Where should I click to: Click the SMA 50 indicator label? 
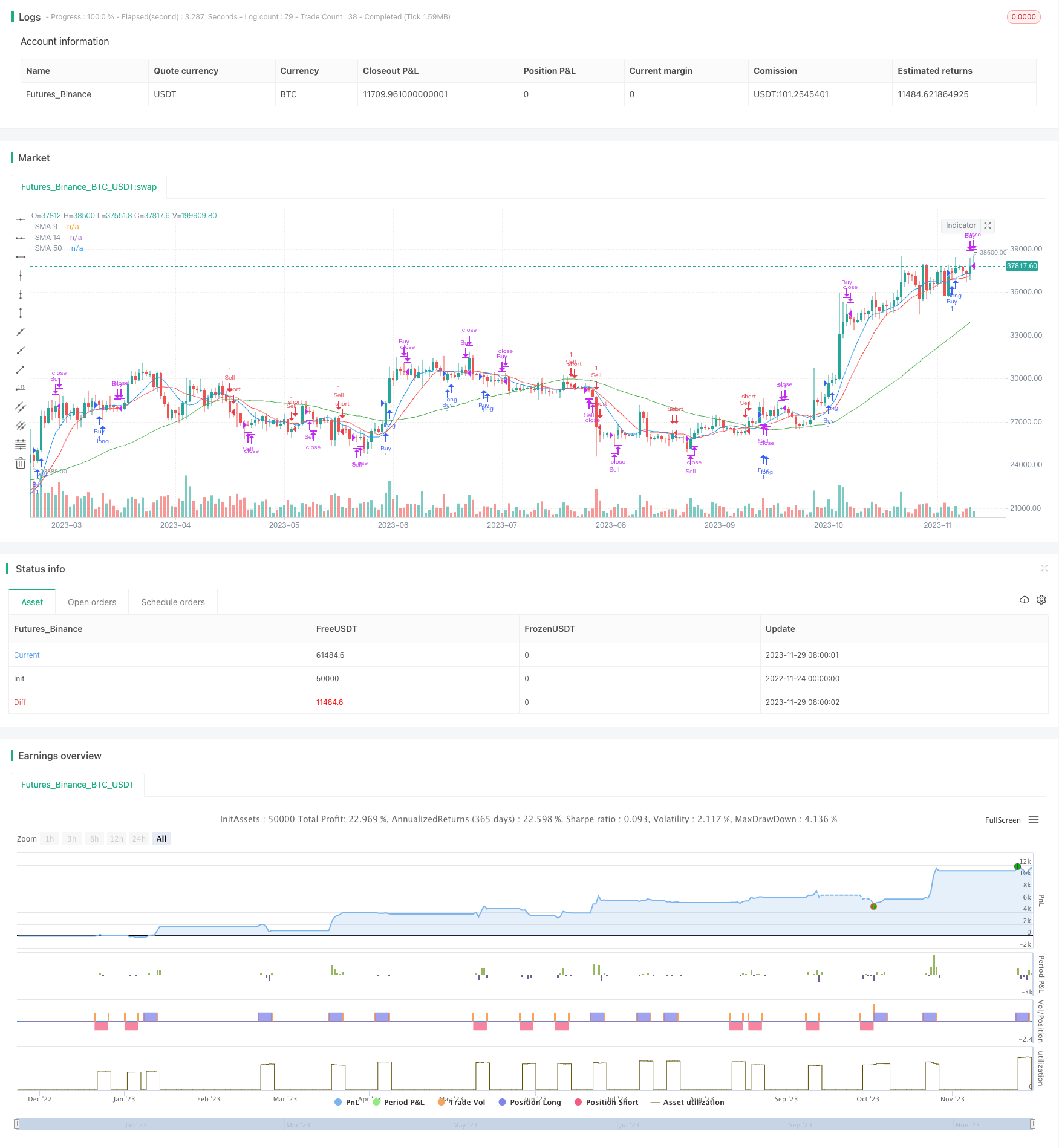coord(48,248)
